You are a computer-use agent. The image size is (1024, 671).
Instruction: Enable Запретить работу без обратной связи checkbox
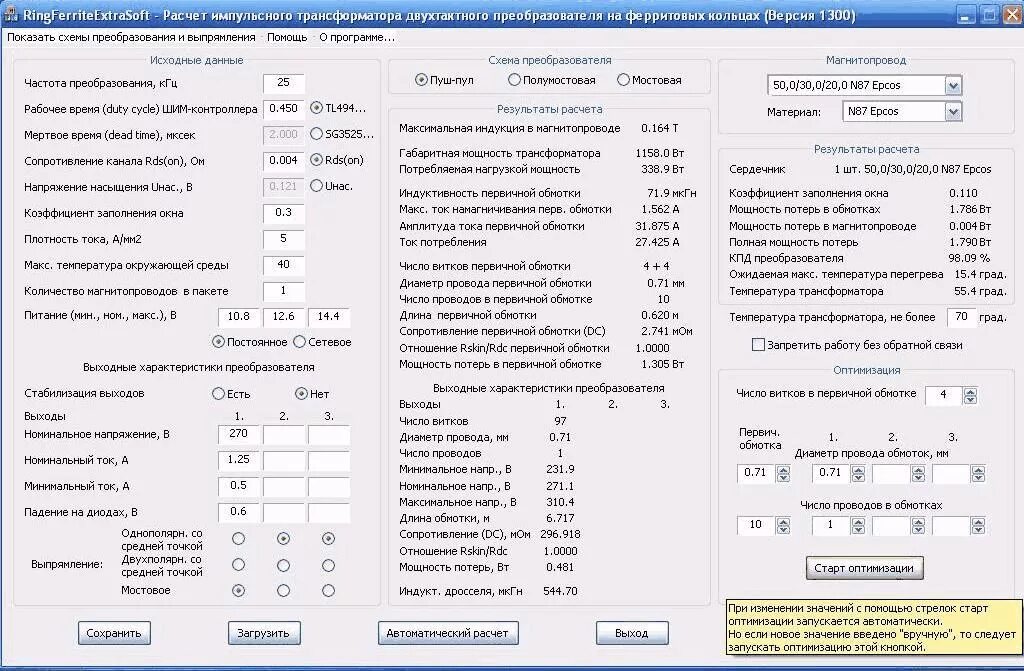pyautogui.click(x=758, y=345)
